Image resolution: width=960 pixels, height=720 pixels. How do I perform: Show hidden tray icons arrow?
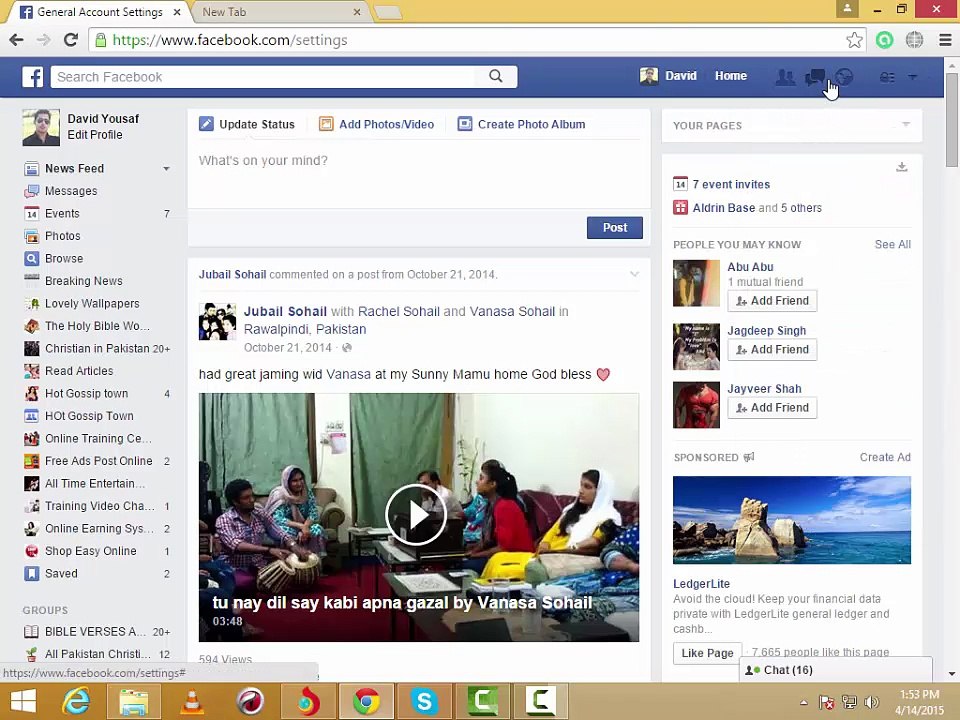pyautogui.click(x=804, y=702)
